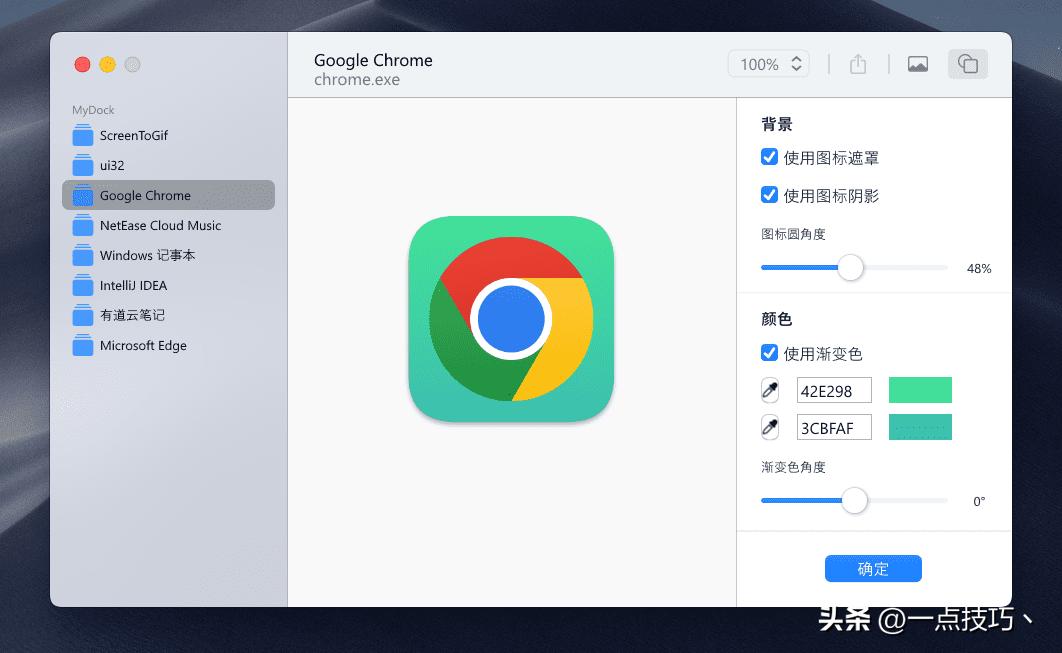The height and width of the screenshot is (653, 1062).
Task: Click the shape overlay icon in toolbar
Action: (x=967, y=63)
